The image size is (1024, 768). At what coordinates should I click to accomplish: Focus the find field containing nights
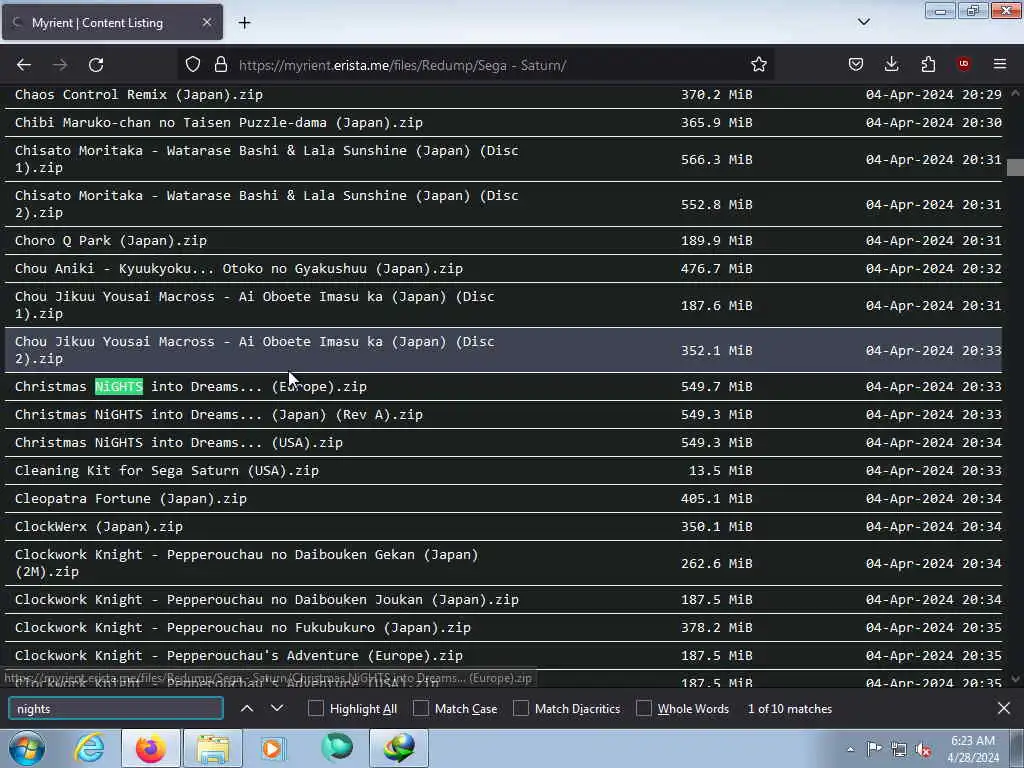[x=116, y=709]
